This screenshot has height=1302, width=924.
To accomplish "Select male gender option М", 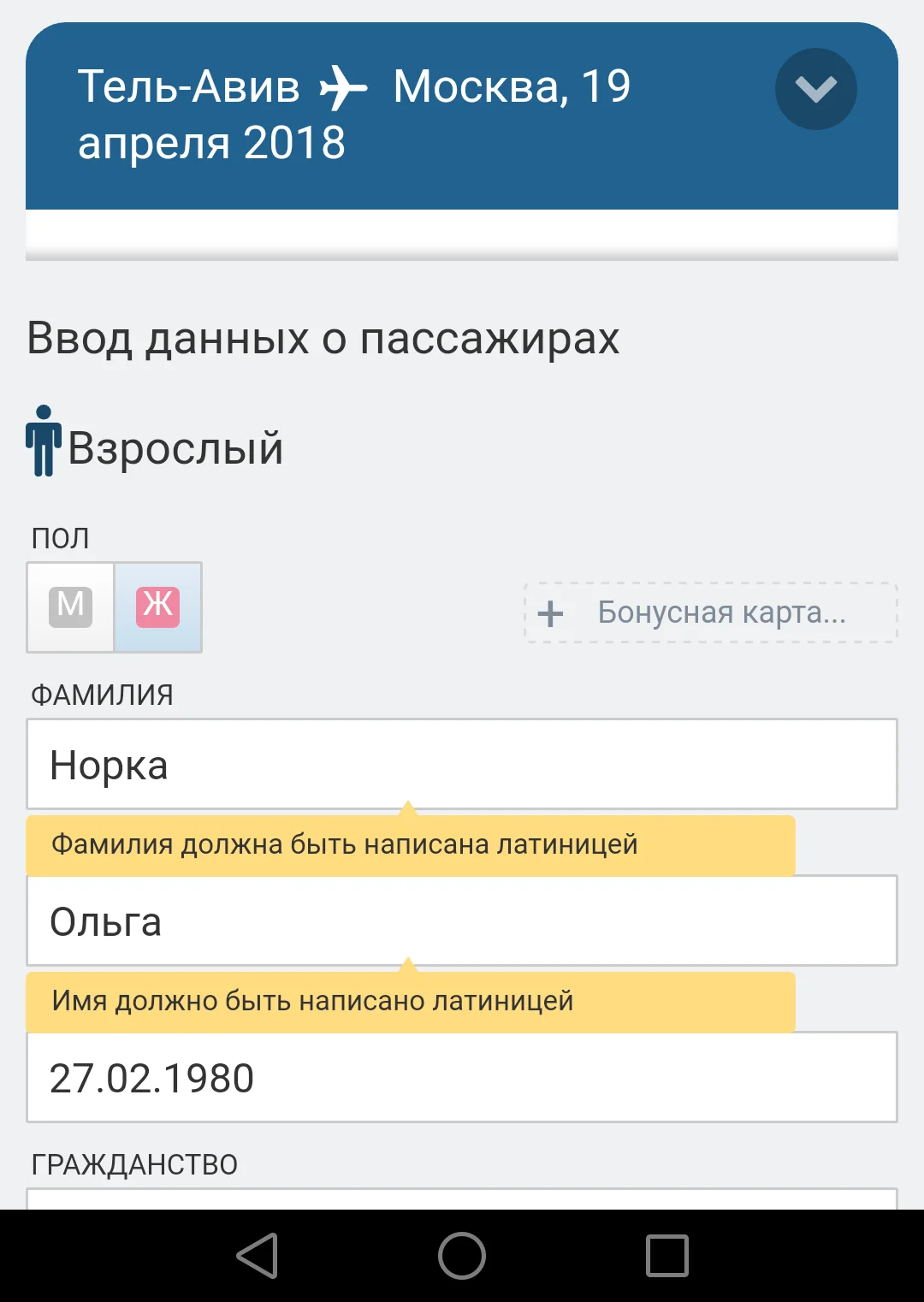I will (71, 607).
